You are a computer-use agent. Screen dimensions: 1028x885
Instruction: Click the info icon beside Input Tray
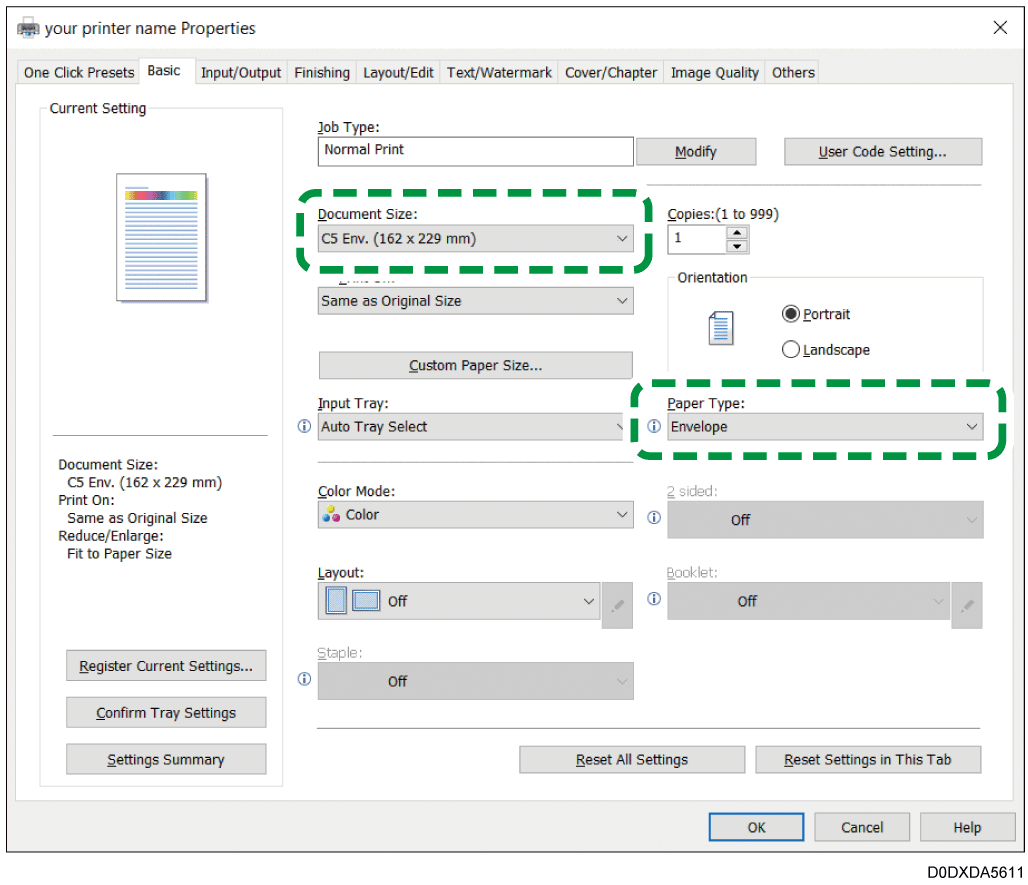tap(305, 427)
